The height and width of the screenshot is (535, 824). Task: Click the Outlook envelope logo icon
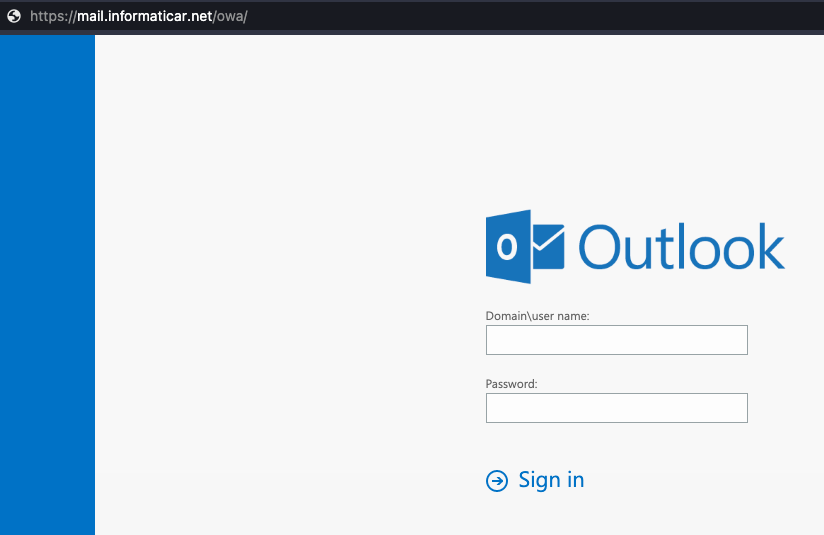(x=525, y=246)
